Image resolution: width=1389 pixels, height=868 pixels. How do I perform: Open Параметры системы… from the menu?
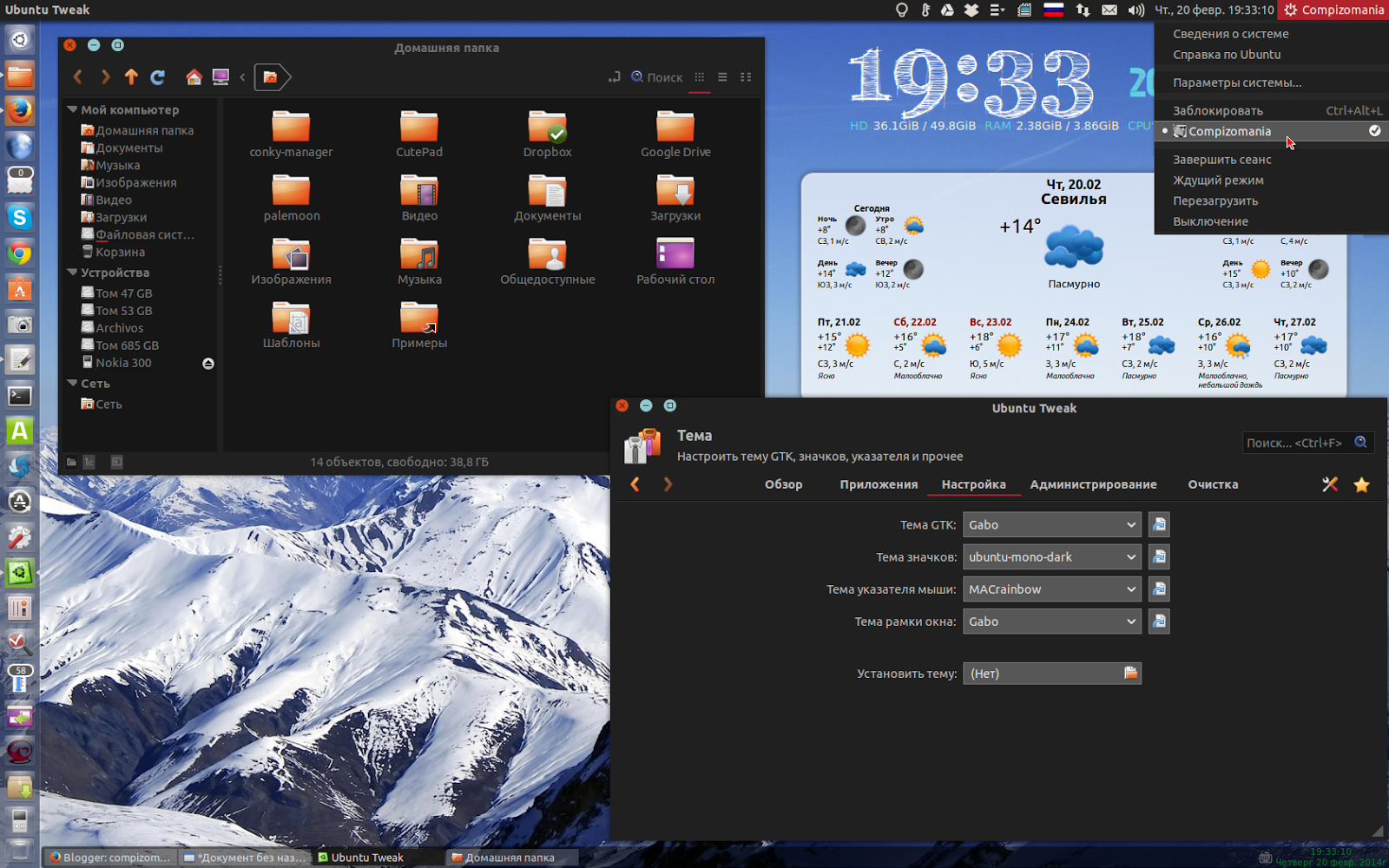pyautogui.click(x=1237, y=83)
